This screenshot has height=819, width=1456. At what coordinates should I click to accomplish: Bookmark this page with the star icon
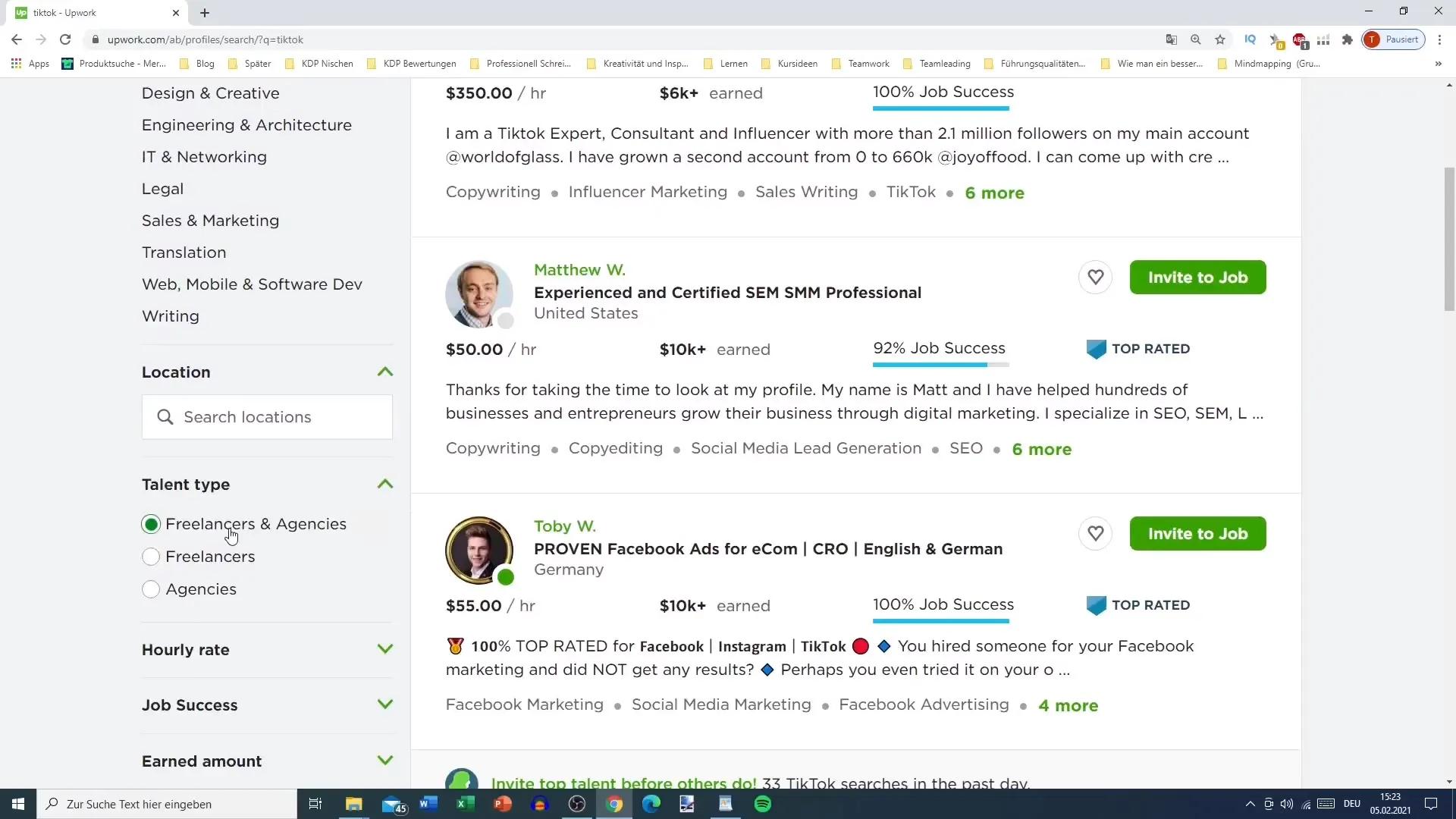[x=1220, y=39]
